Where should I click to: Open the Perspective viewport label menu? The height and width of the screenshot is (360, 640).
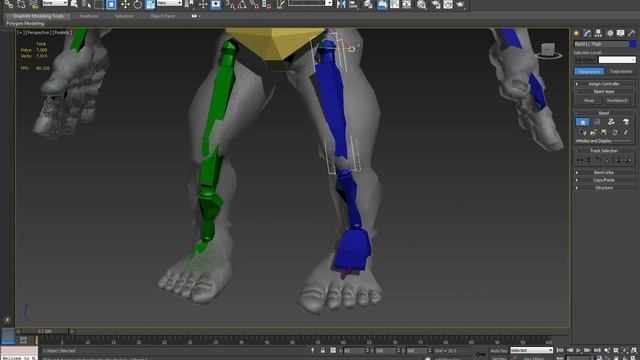(38, 32)
